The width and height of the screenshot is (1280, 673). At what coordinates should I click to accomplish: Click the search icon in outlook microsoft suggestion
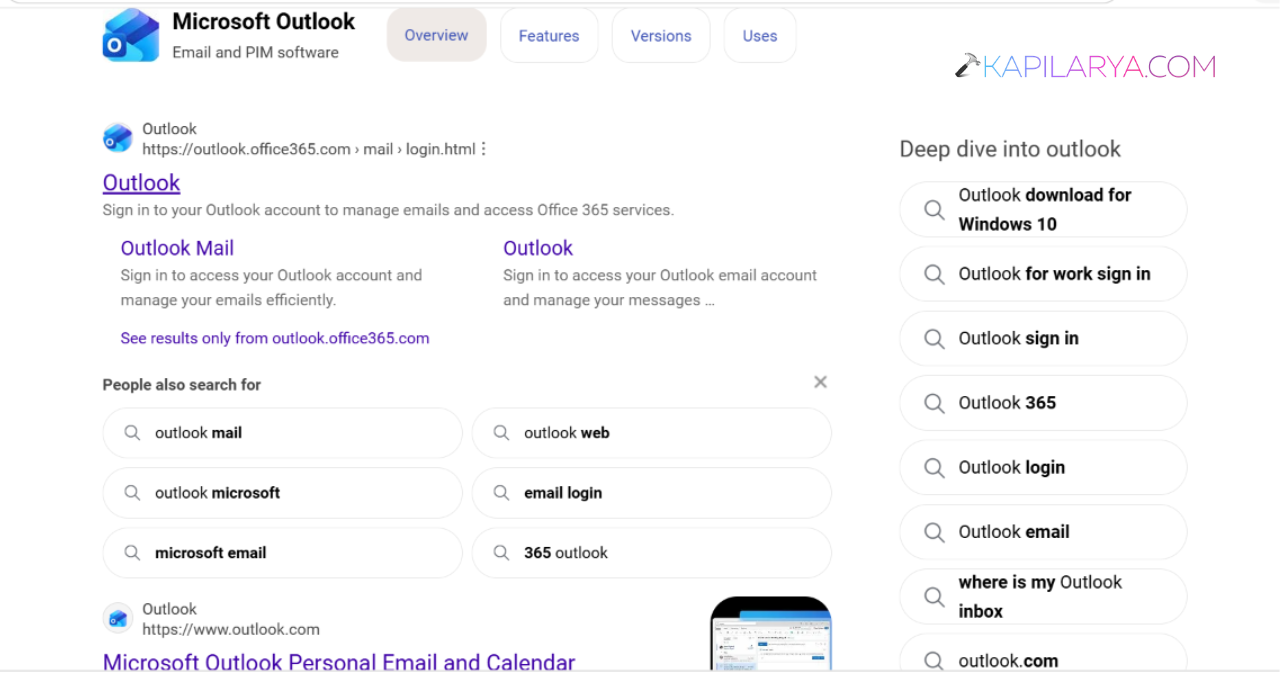132,493
